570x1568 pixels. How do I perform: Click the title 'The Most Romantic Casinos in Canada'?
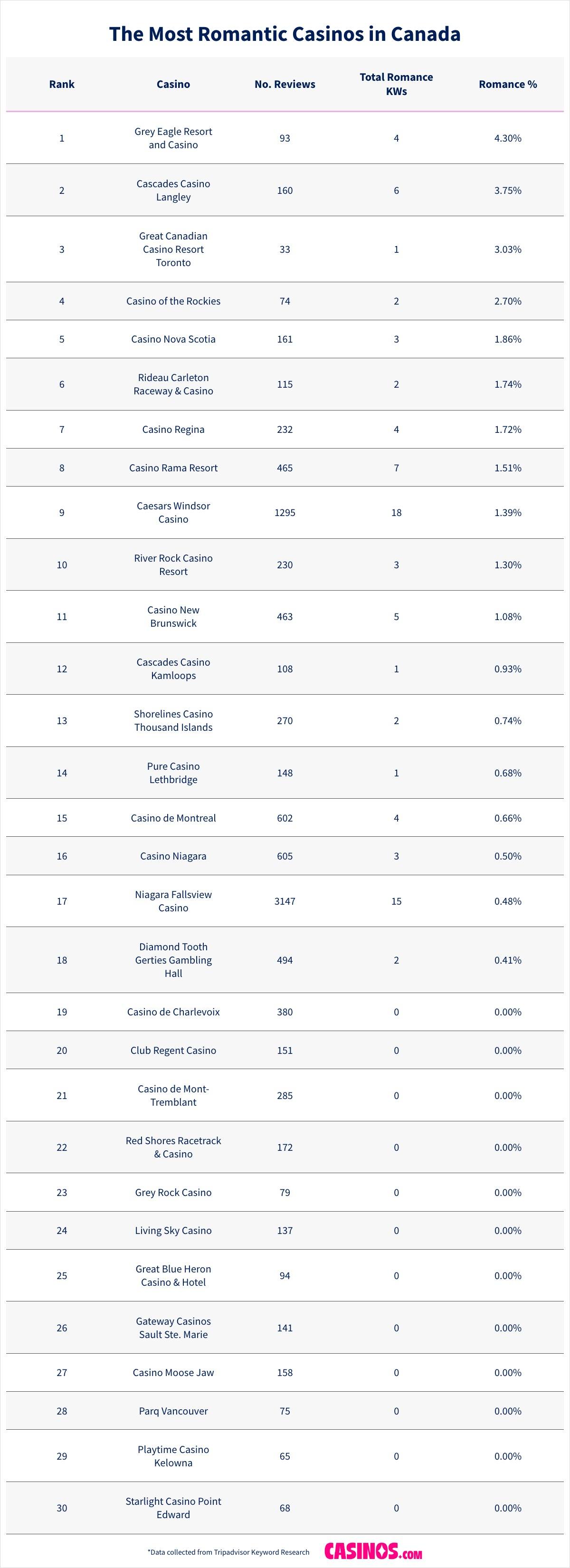click(285, 33)
